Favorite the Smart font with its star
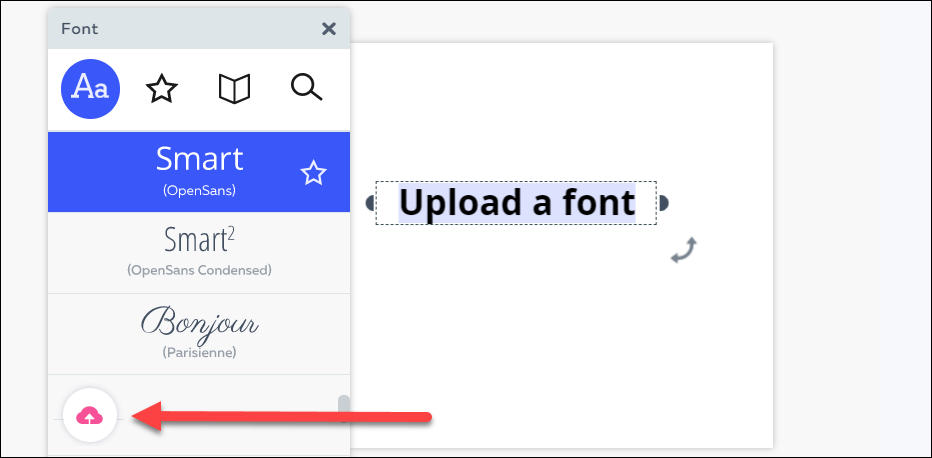This screenshot has height=458, width=932. pos(314,173)
